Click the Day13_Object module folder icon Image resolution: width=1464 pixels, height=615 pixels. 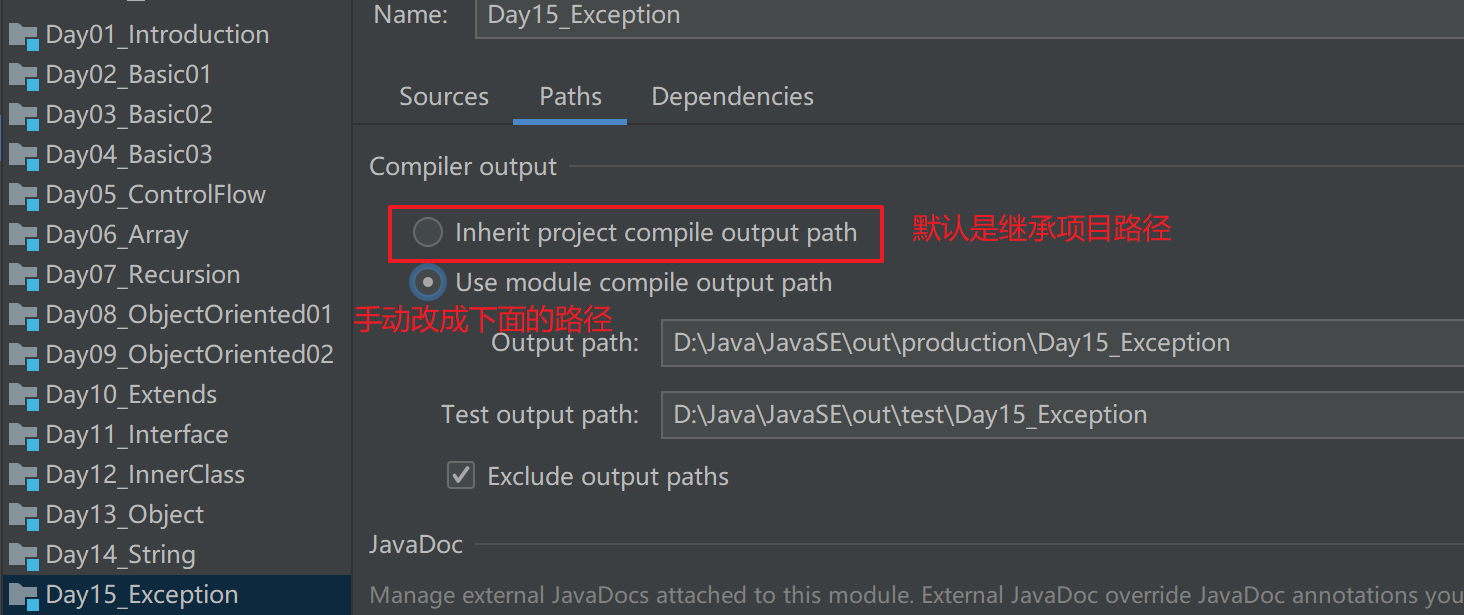[x=23, y=516]
